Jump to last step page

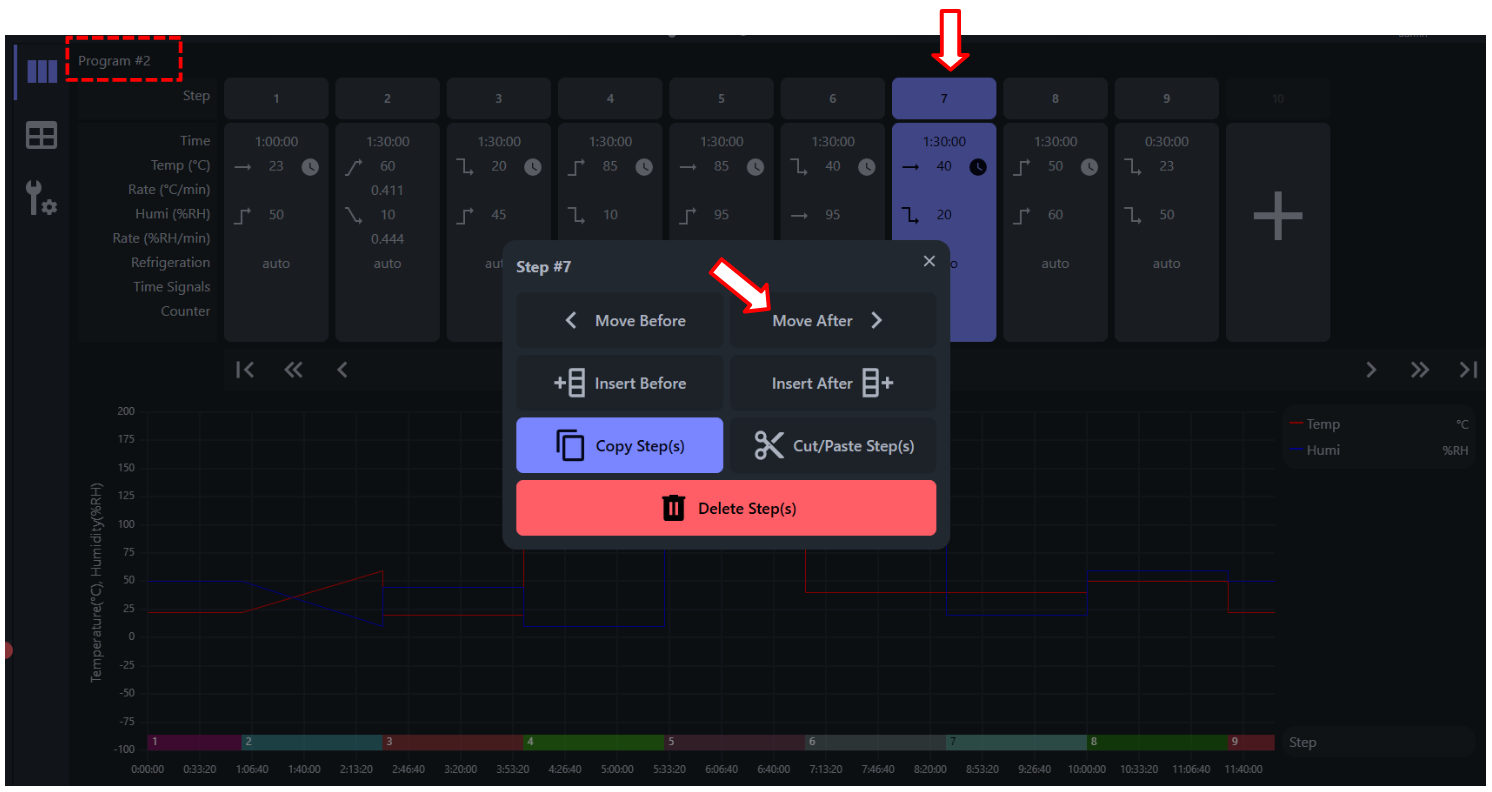tap(1468, 370)
